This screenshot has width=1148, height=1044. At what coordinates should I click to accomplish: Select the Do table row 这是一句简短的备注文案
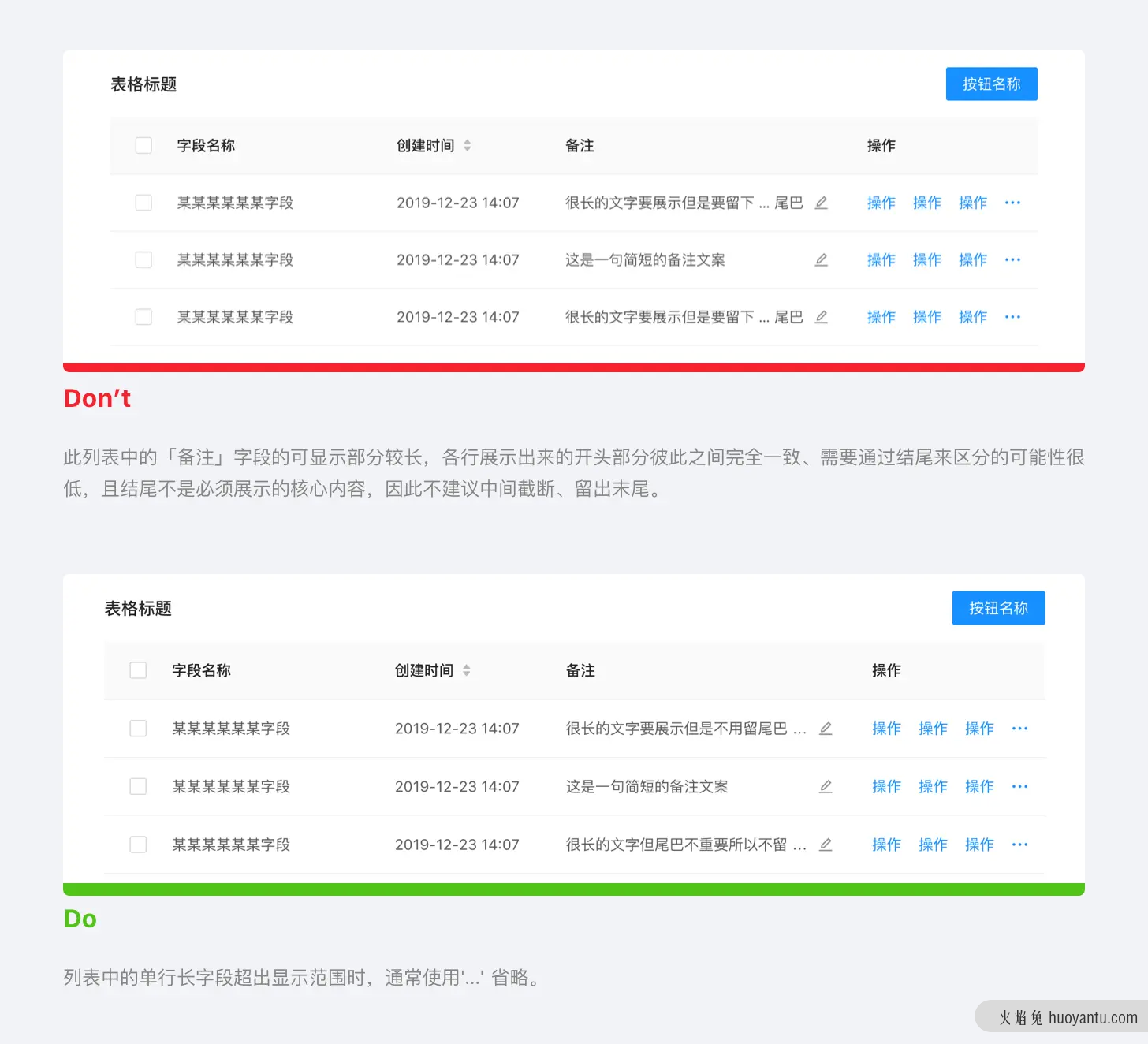point(138,786)
